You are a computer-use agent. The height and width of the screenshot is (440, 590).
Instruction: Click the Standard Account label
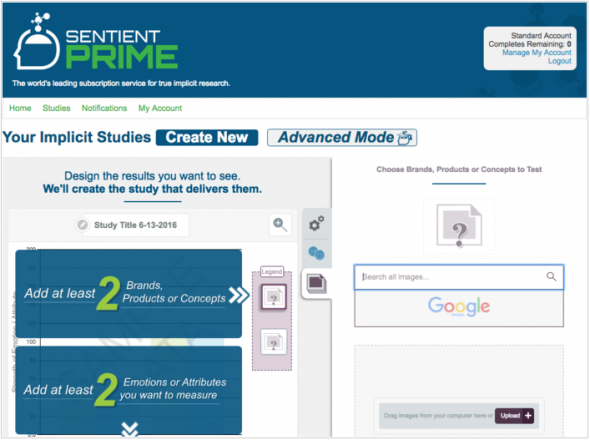tap(541, 35)
